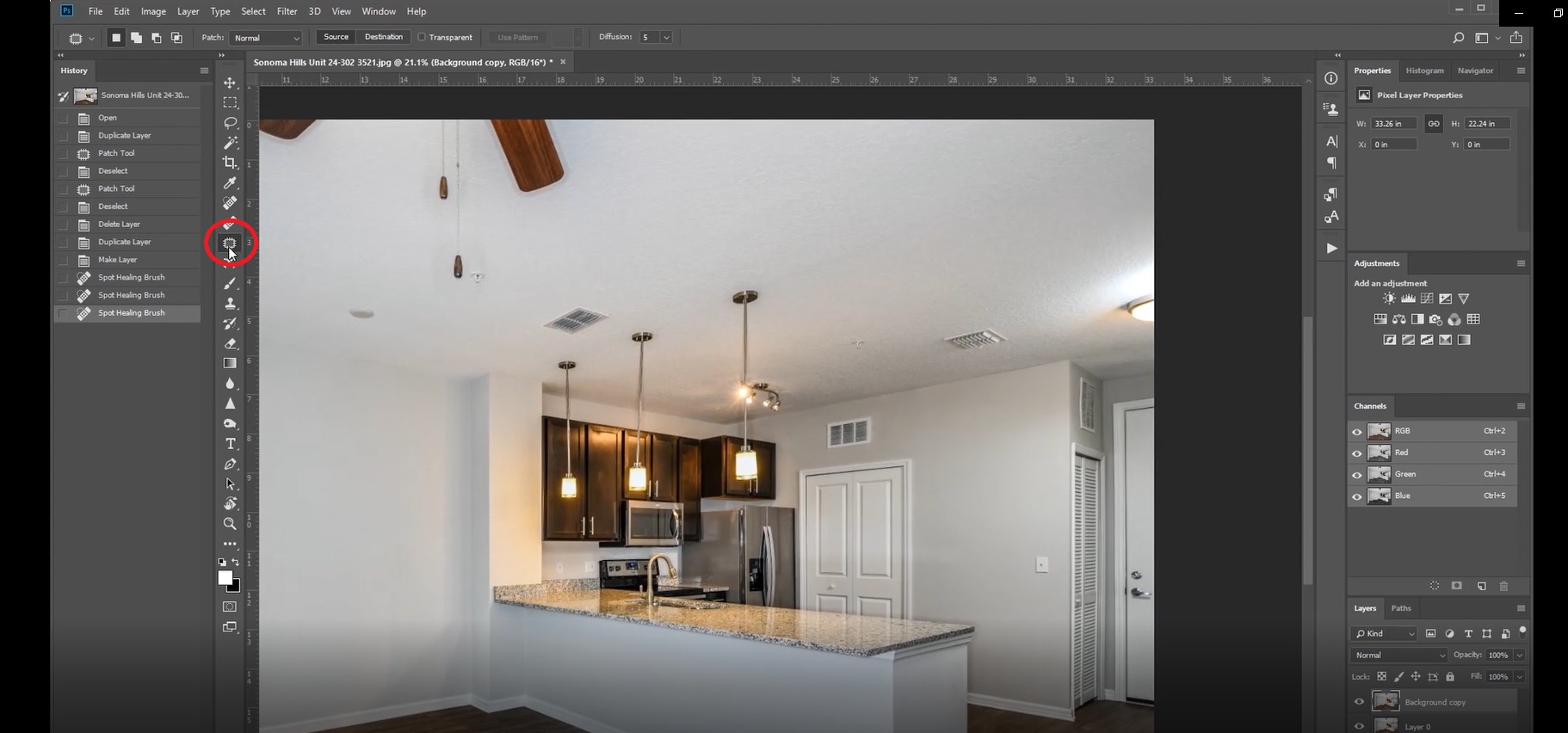This screenshot has height=733, width=1568.
Task: Hide the Red channel visibility
Action: pyautogui.click(x=1357, y=453)
